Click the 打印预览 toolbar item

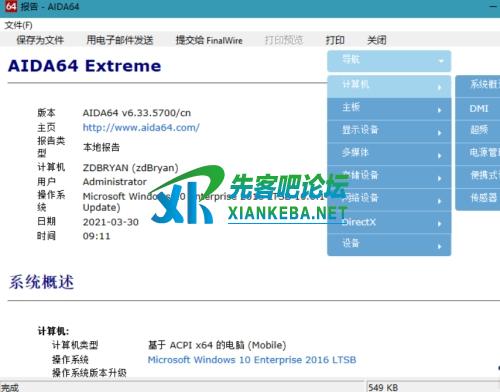[284, 40]
